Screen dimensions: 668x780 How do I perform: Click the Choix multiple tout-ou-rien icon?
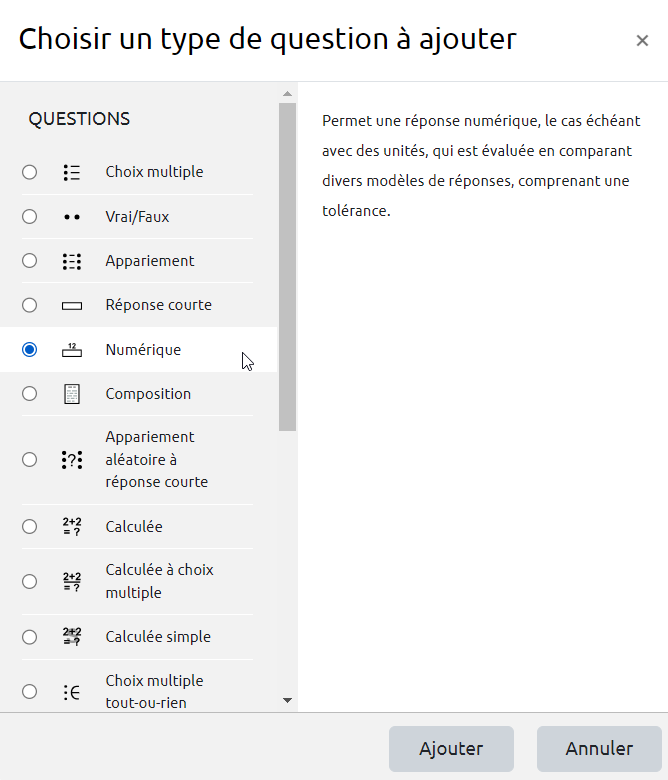pyautogui.click(x=71, y=691)
